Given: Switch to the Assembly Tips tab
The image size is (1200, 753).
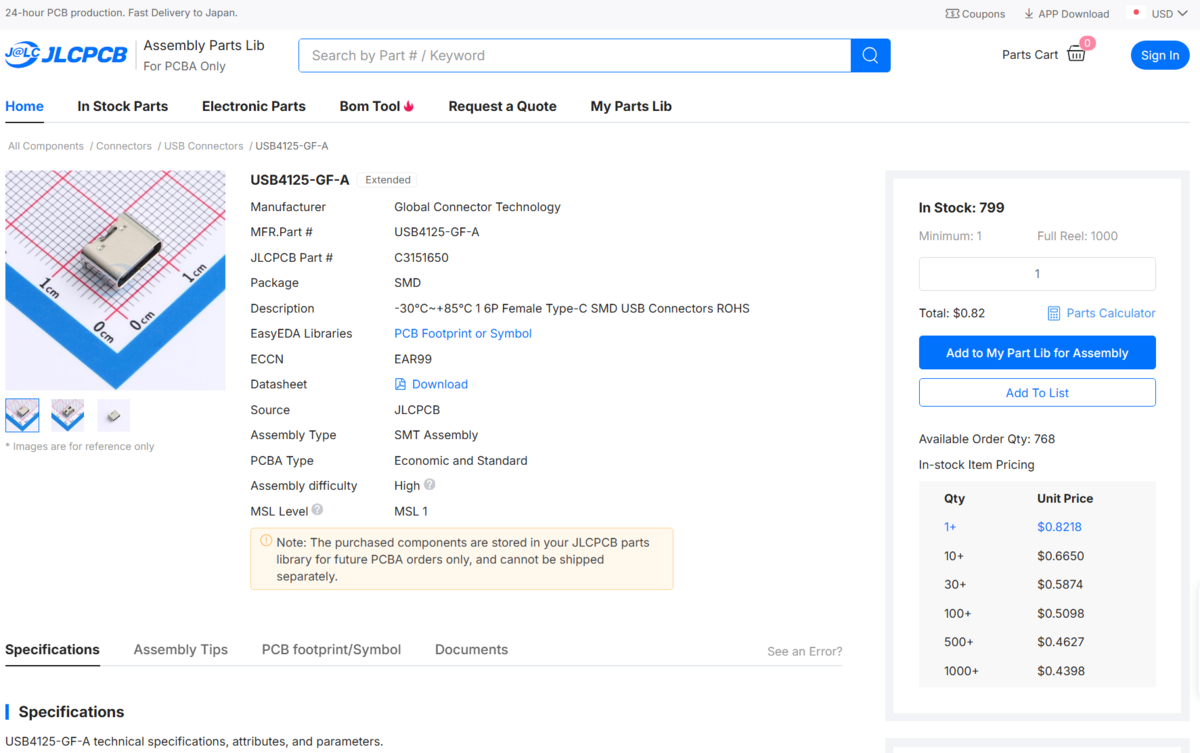Looking at the screenshot, I should [181, 649].
